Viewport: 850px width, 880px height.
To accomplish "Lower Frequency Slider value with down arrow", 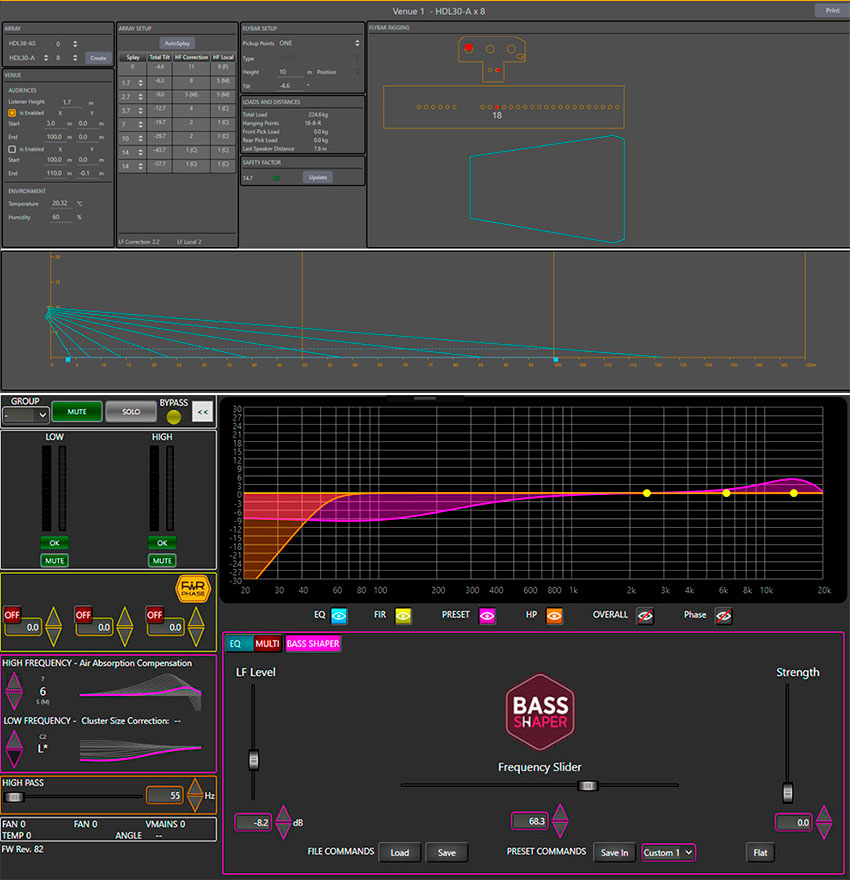I will click(560, 829).
